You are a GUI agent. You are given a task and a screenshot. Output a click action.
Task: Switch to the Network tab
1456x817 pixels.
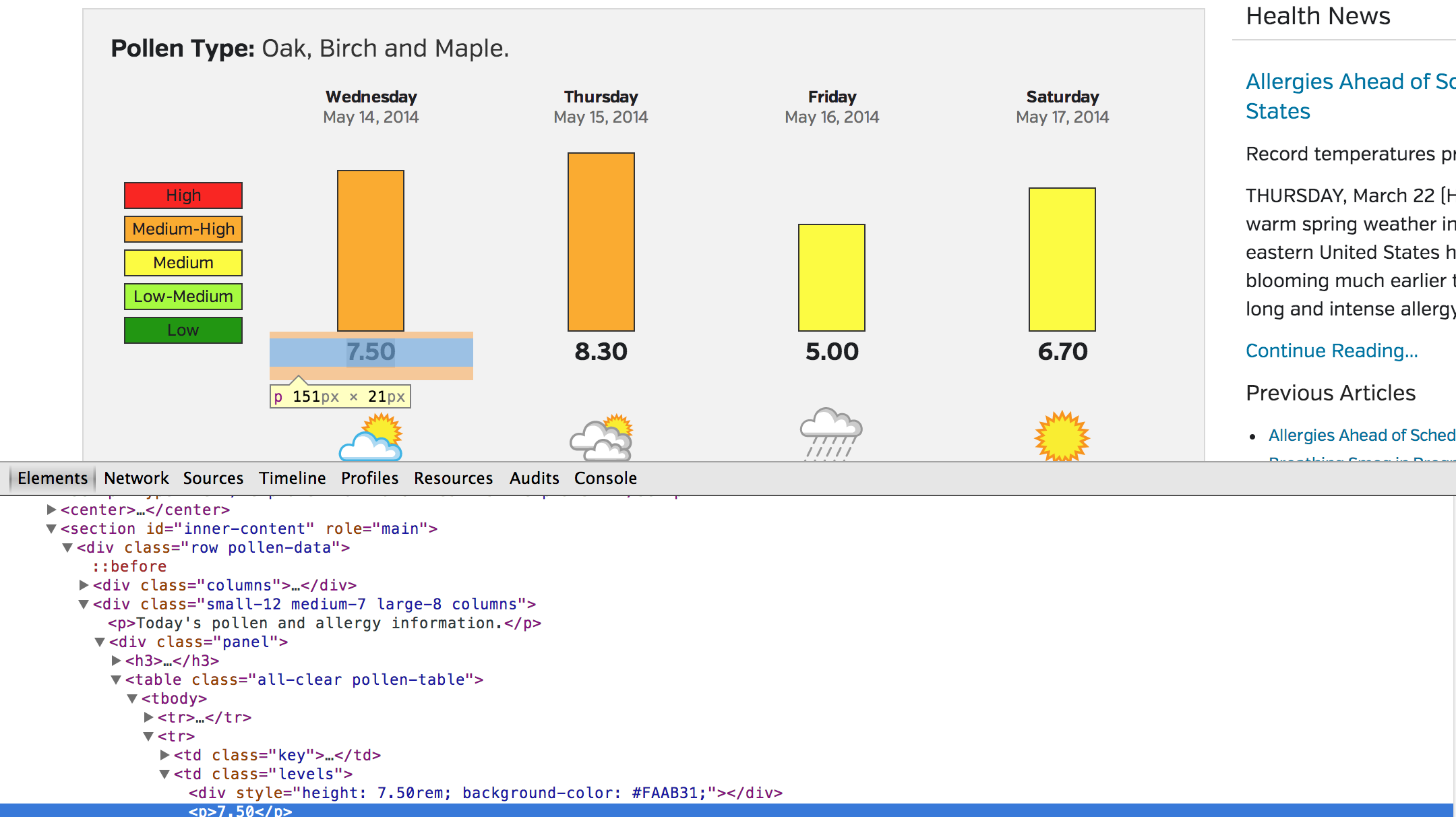[x=136, y=479]
